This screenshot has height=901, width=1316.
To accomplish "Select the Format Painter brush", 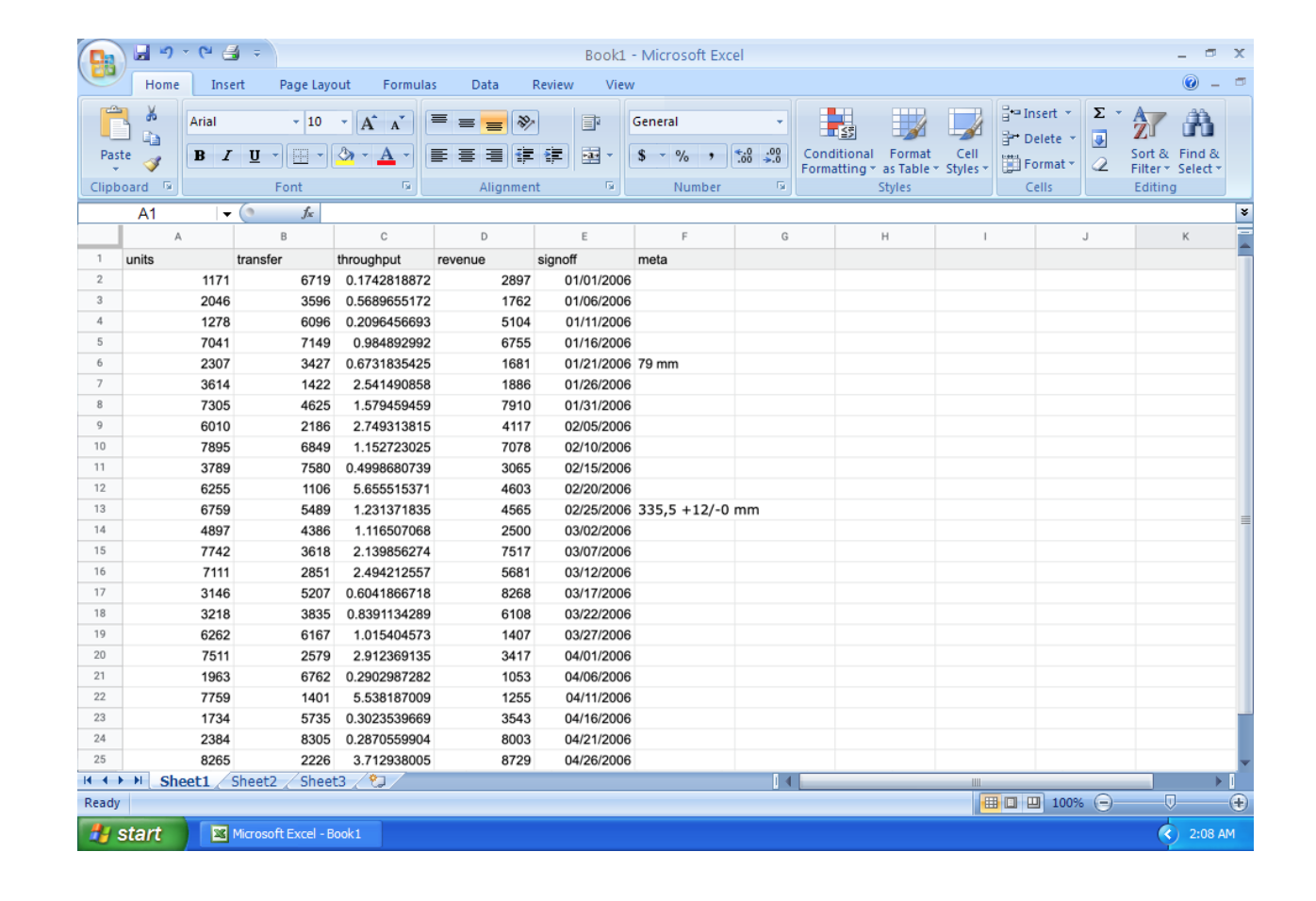I will [x=152, y=164].
